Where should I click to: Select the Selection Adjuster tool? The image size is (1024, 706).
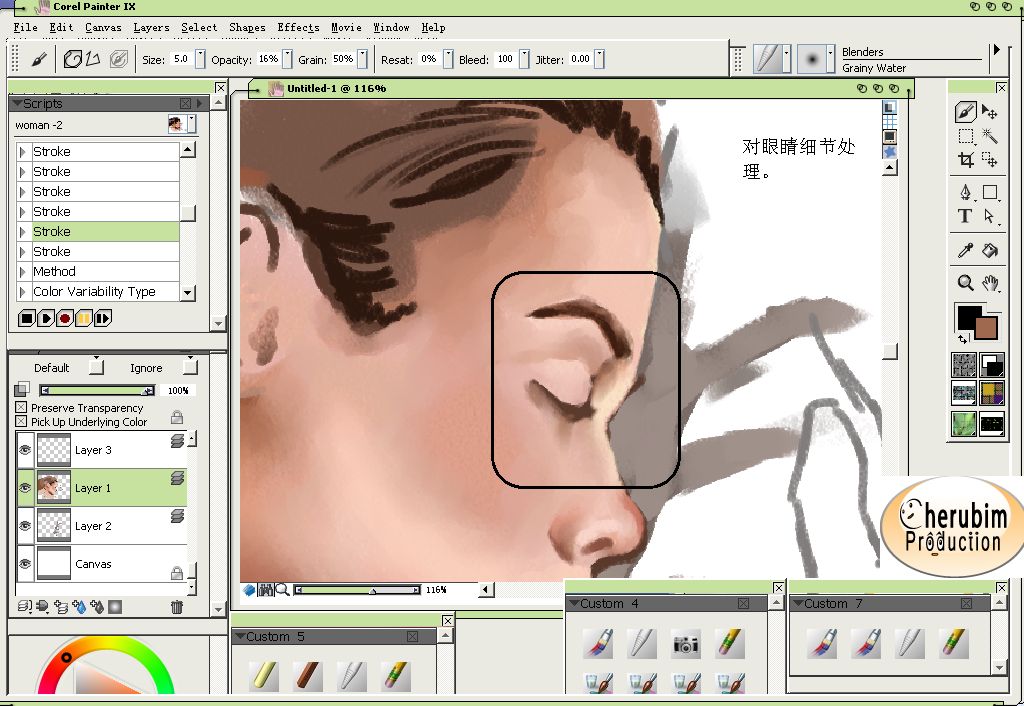[989, 159]
